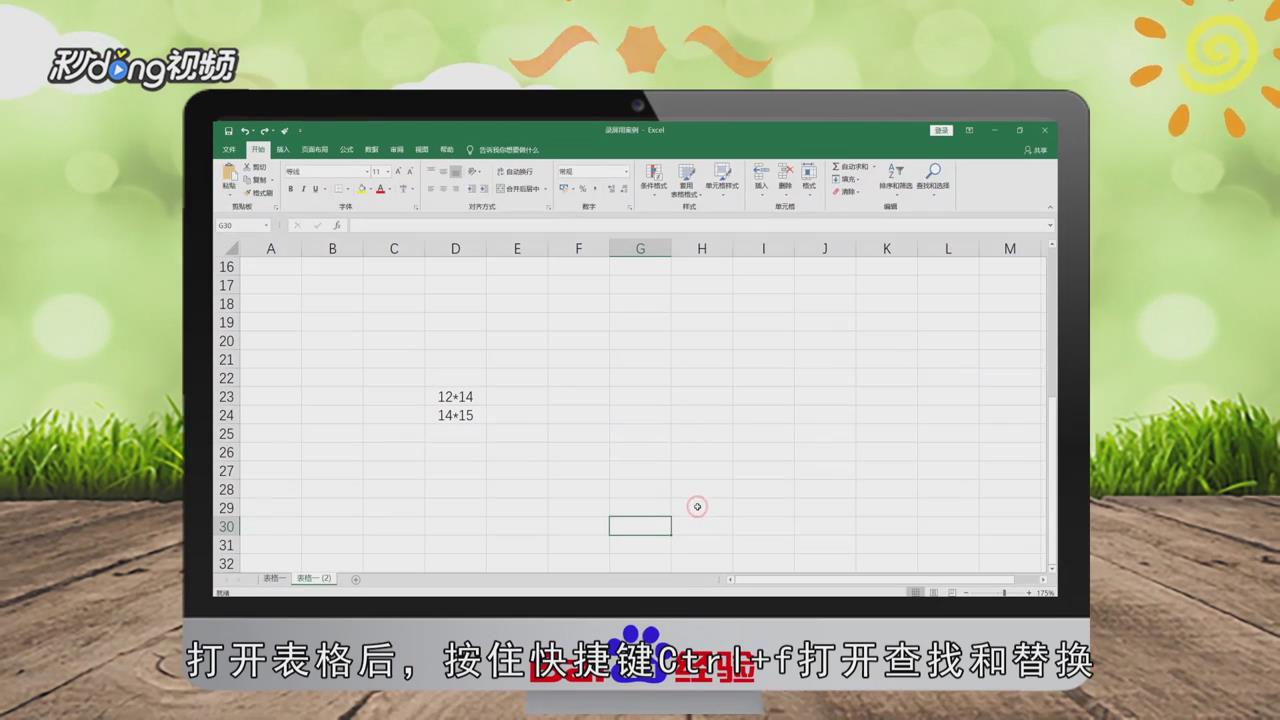This screenshot has height=720, width=1280.
Task: Click the 登录 sign-in button
Action: 941,130
